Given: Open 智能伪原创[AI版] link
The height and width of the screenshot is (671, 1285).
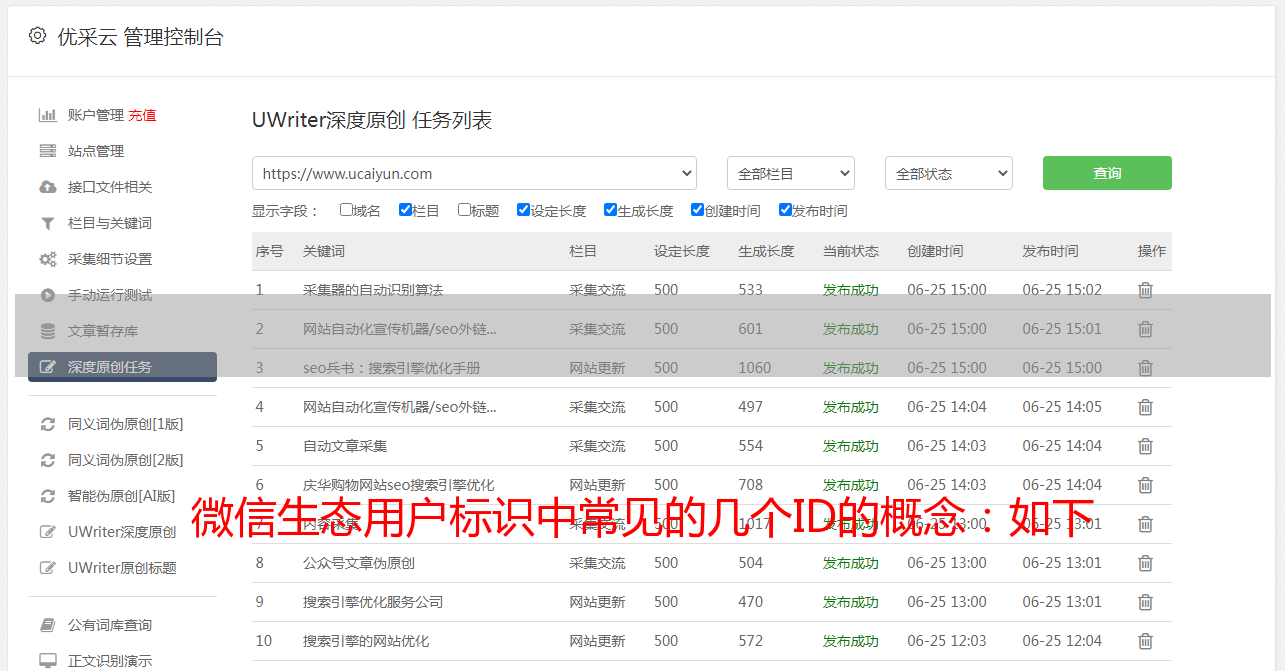Looking at the screenshot, I should tap(122, 496).
